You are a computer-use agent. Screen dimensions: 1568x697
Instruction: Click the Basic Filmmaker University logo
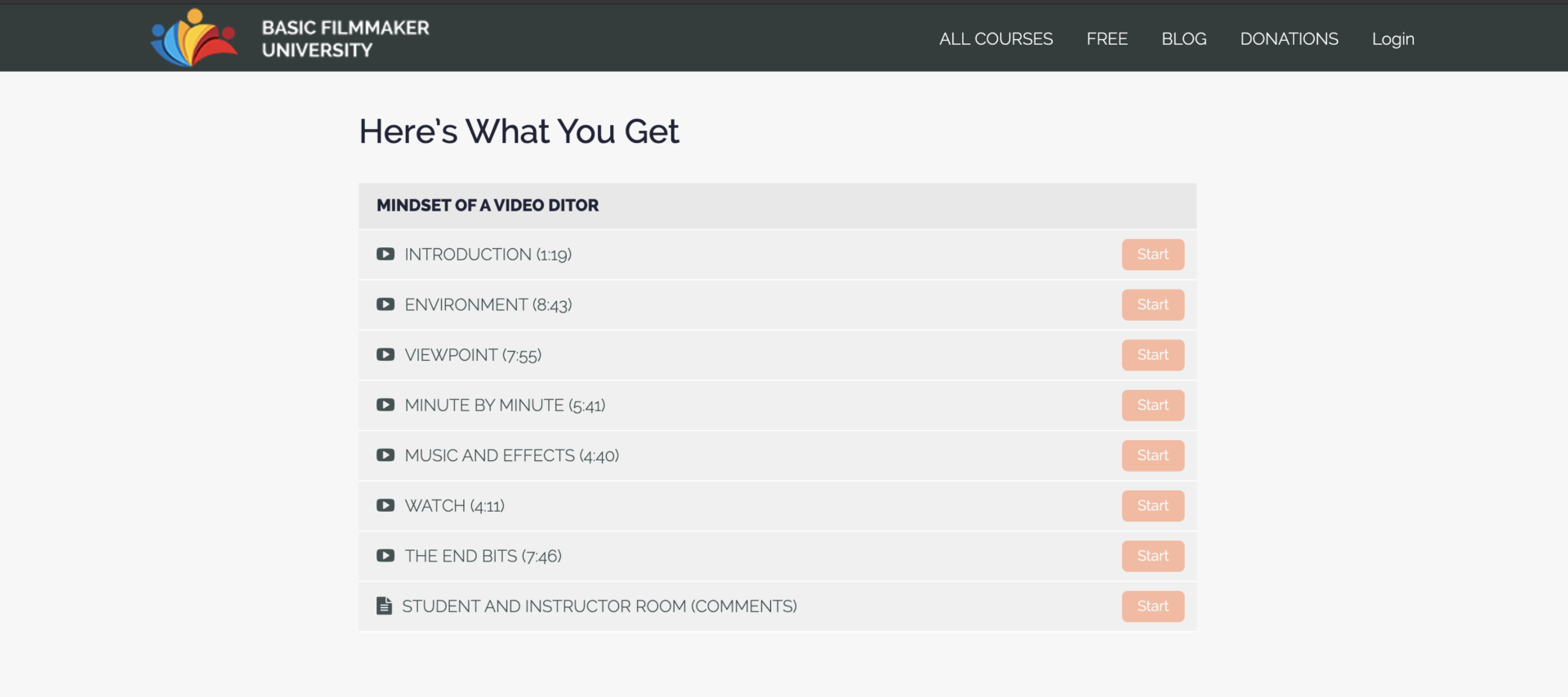tap(290, 37)
